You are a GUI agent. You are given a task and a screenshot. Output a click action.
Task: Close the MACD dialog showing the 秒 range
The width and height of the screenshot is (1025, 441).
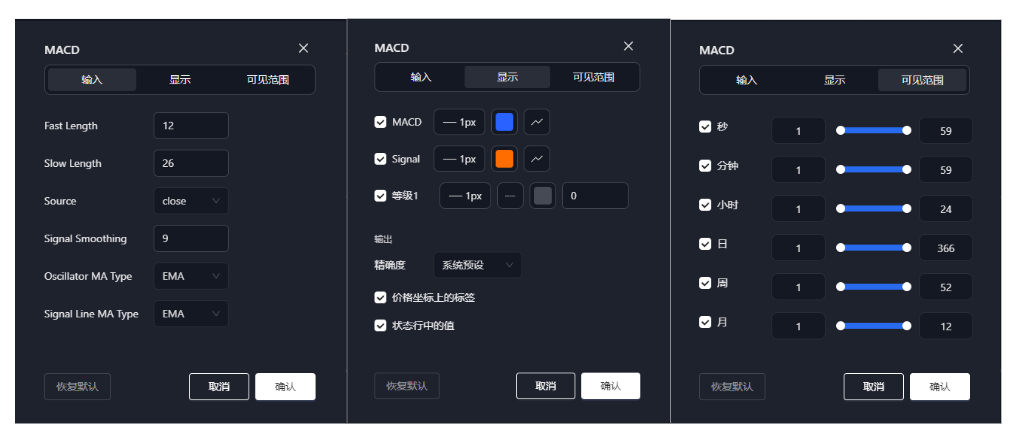point(958,49)
